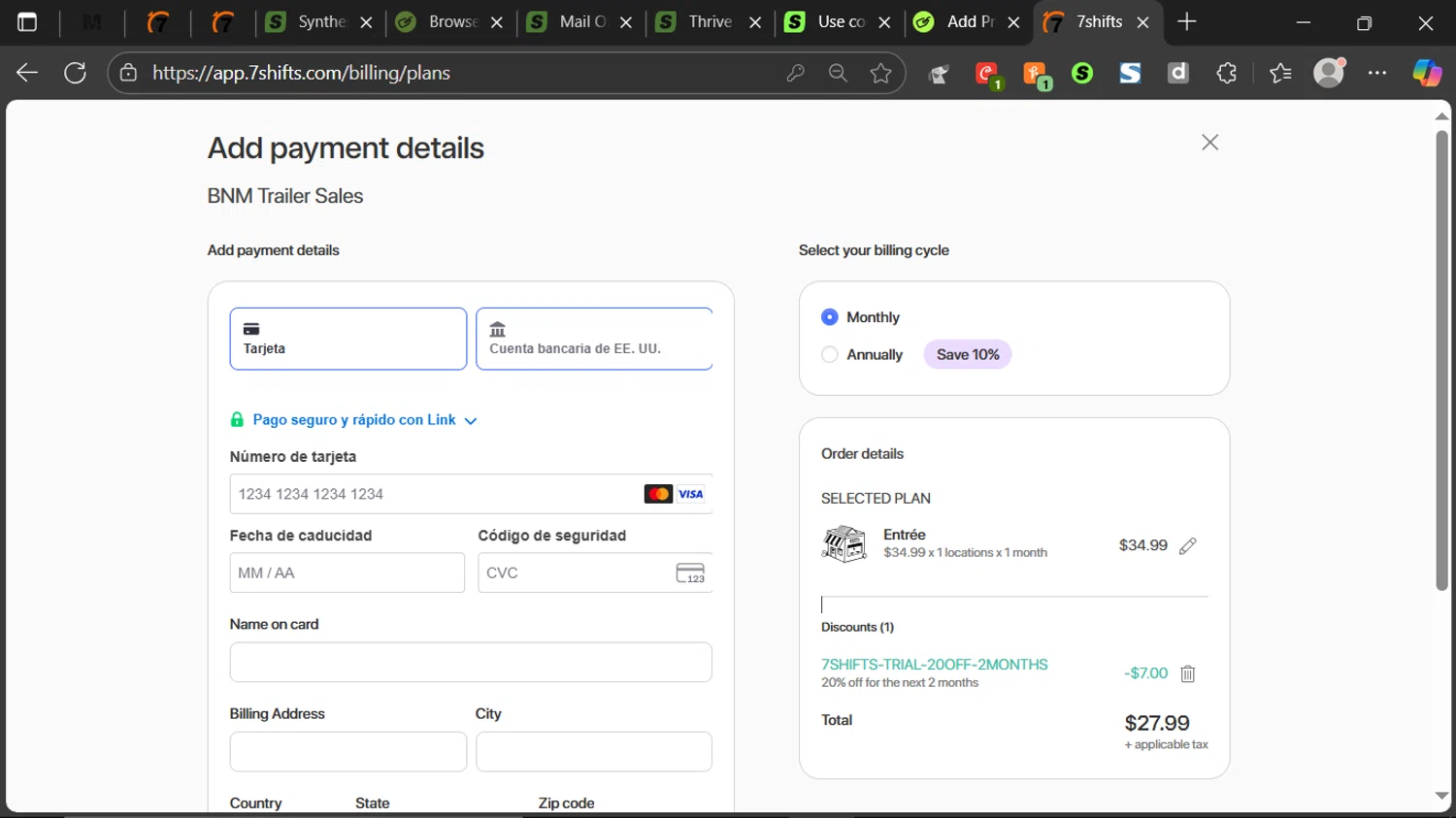
Task: Click the edit pencil for Entrée plan
Action: [1187, 546]
